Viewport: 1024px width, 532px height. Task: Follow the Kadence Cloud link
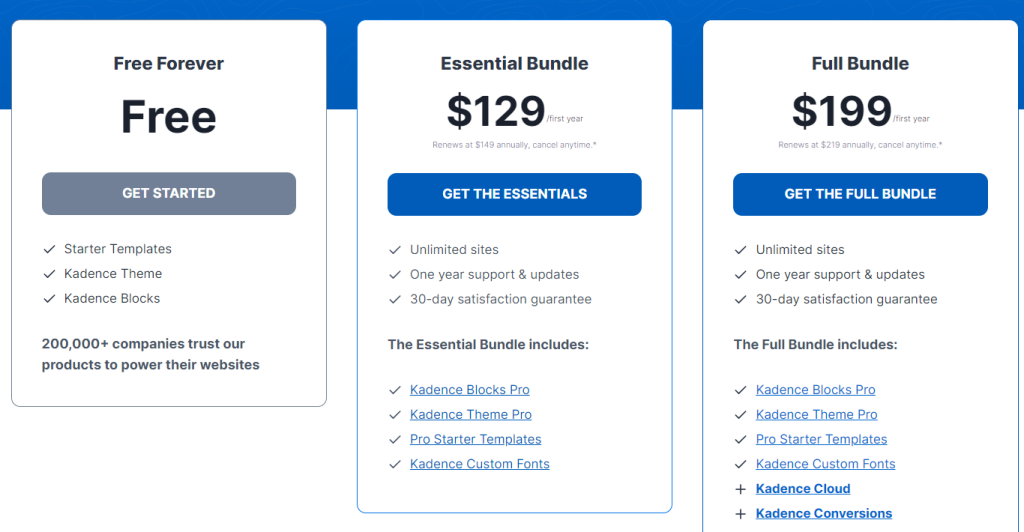pos(803,489)
